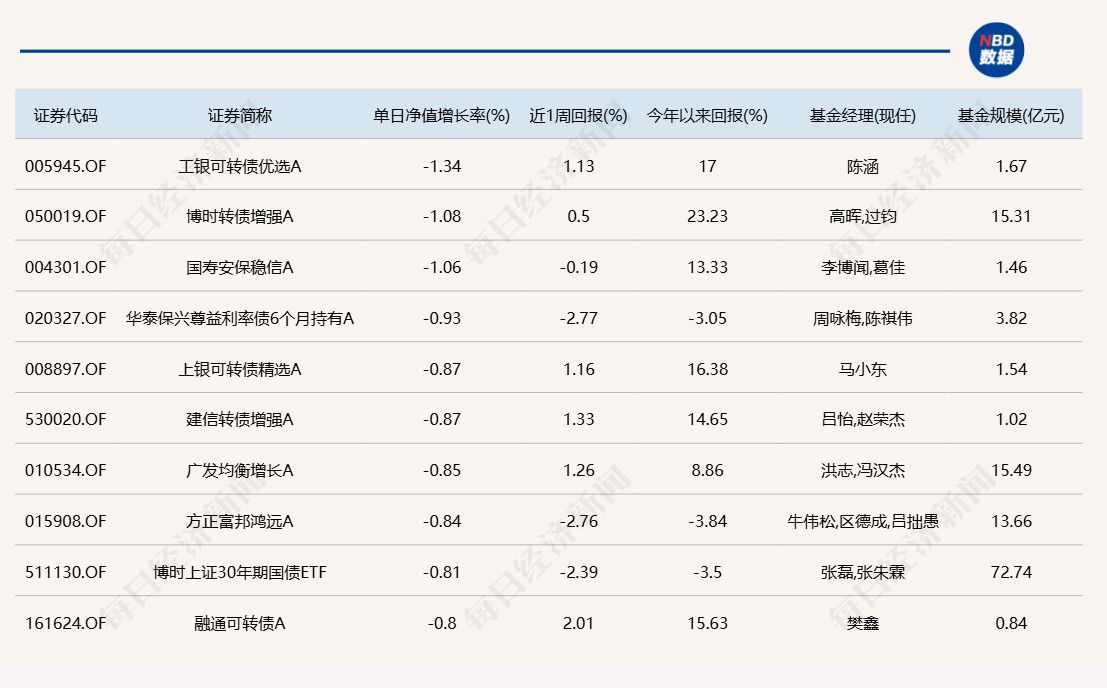Click fund 融通可转债A

click(240, 624)
